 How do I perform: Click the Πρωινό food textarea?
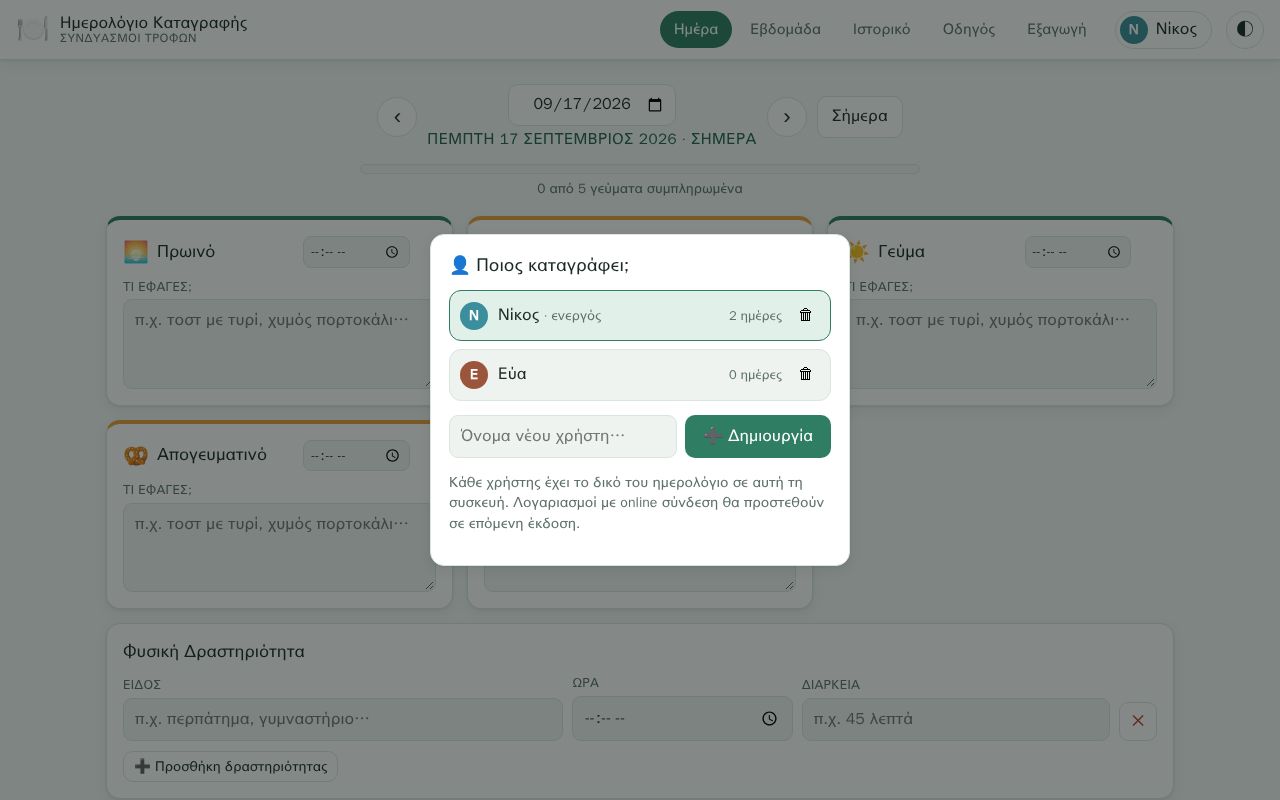[279, 344]
